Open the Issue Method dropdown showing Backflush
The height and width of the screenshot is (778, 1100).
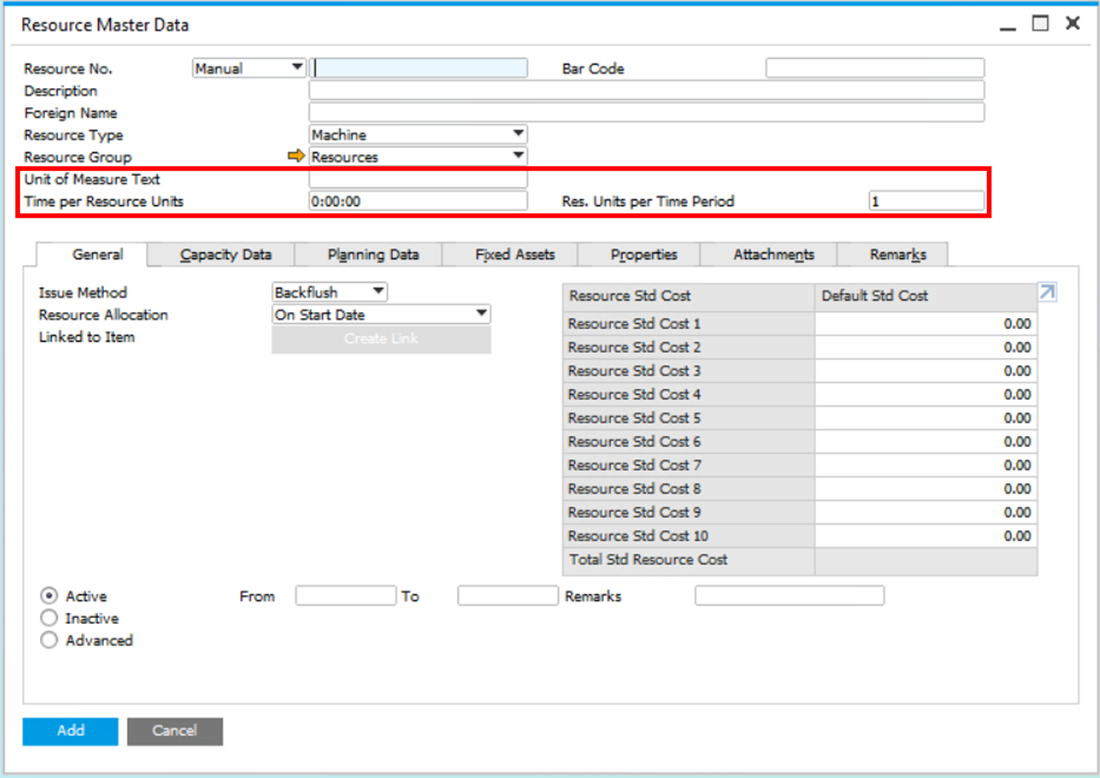pyautogui.click(x=330, y=292)
